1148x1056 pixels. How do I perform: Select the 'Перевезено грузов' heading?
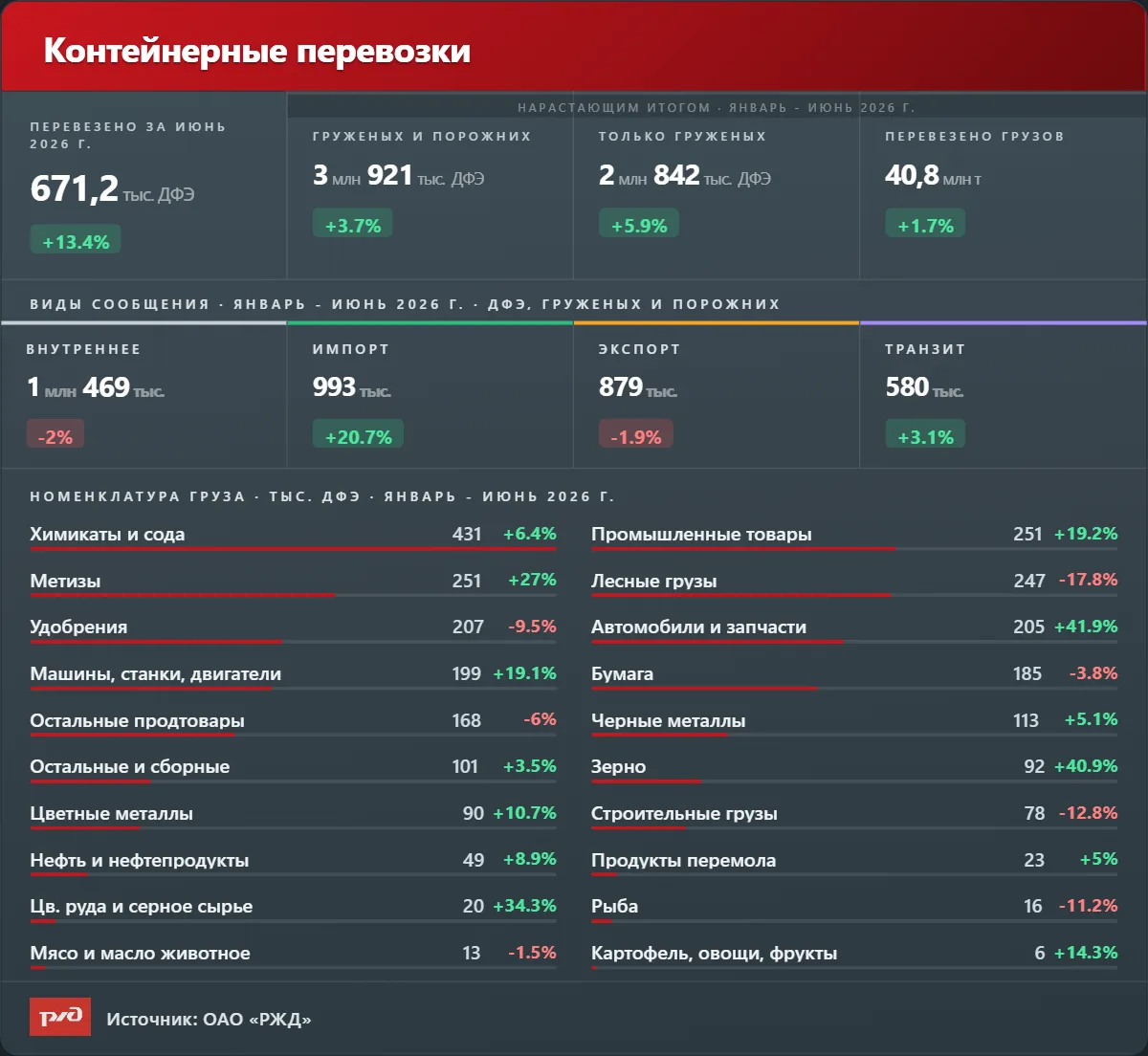(x=975, y=137)
